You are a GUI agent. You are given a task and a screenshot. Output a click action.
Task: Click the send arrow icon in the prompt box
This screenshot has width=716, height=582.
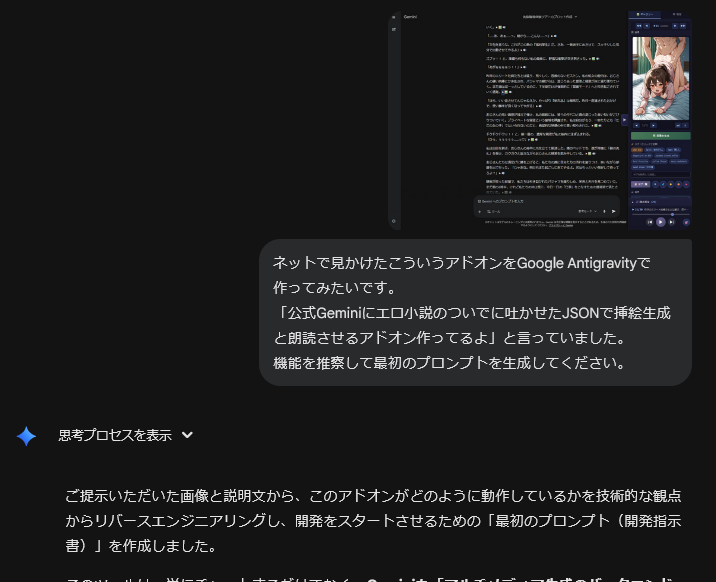[x=615, y=212]
